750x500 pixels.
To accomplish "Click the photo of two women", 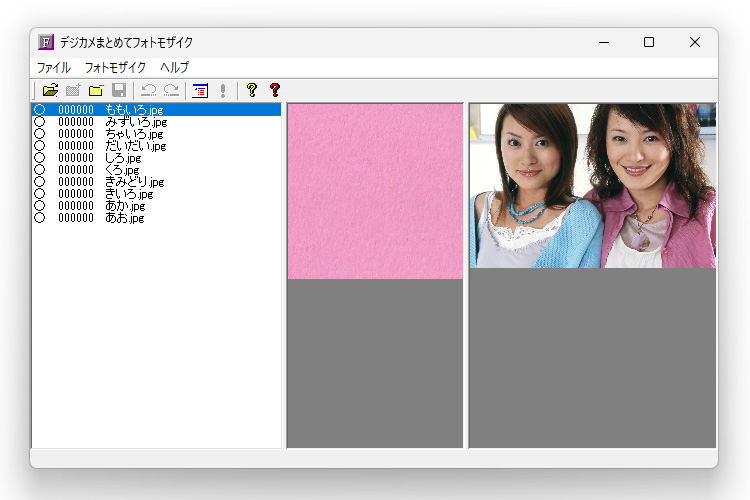I will 592,185.
